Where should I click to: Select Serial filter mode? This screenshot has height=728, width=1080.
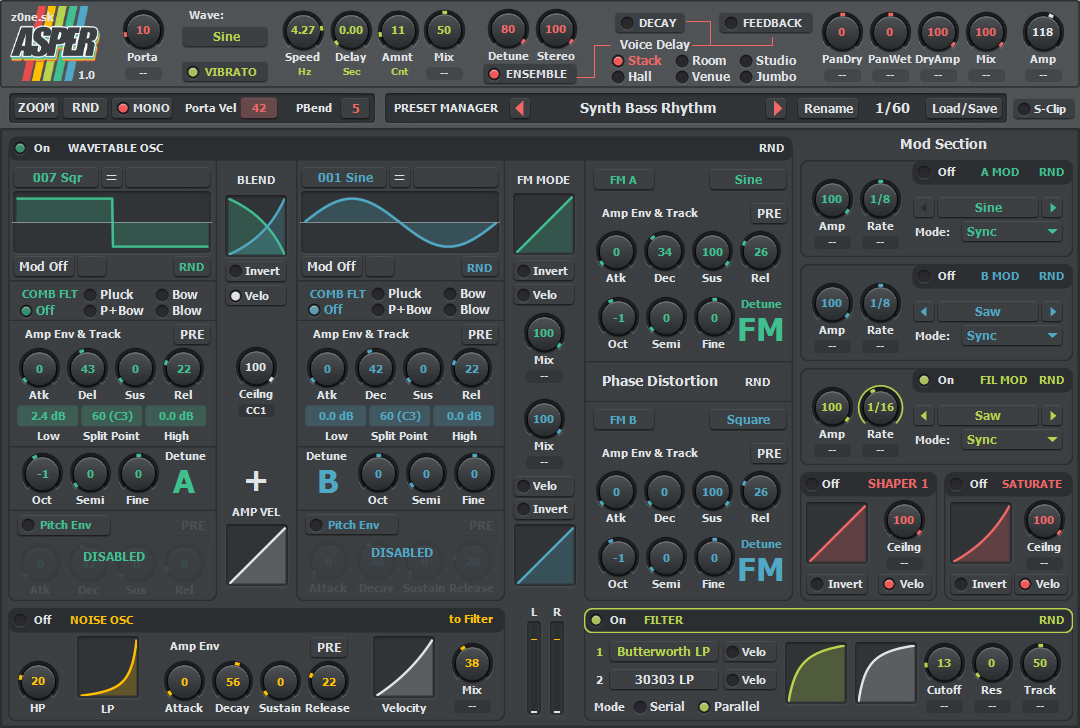click(659, 707)
